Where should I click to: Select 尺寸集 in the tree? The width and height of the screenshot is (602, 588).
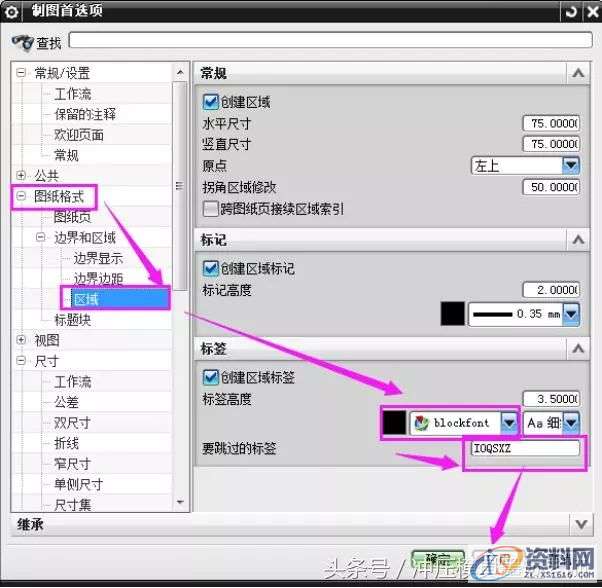[x=73, y=505]
